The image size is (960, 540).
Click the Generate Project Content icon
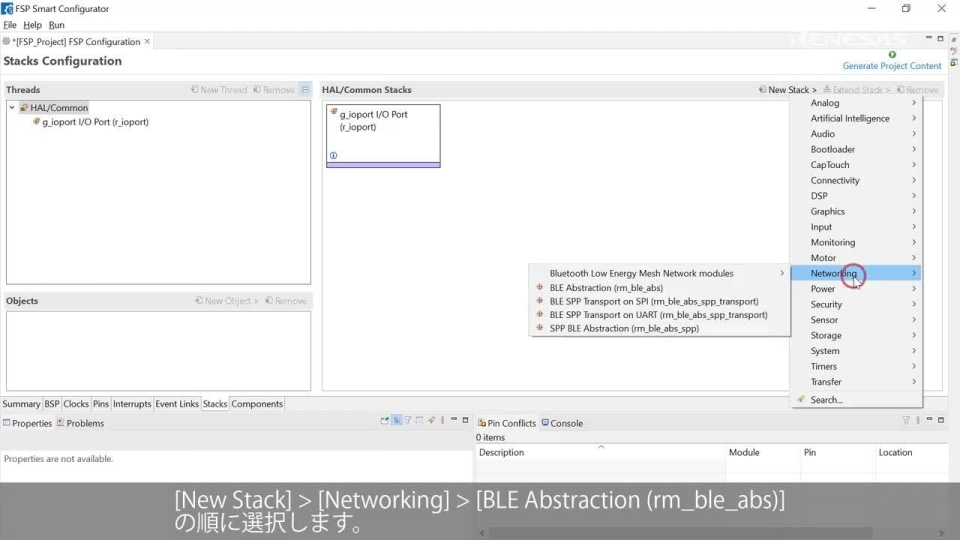click(x=891, y=55)
